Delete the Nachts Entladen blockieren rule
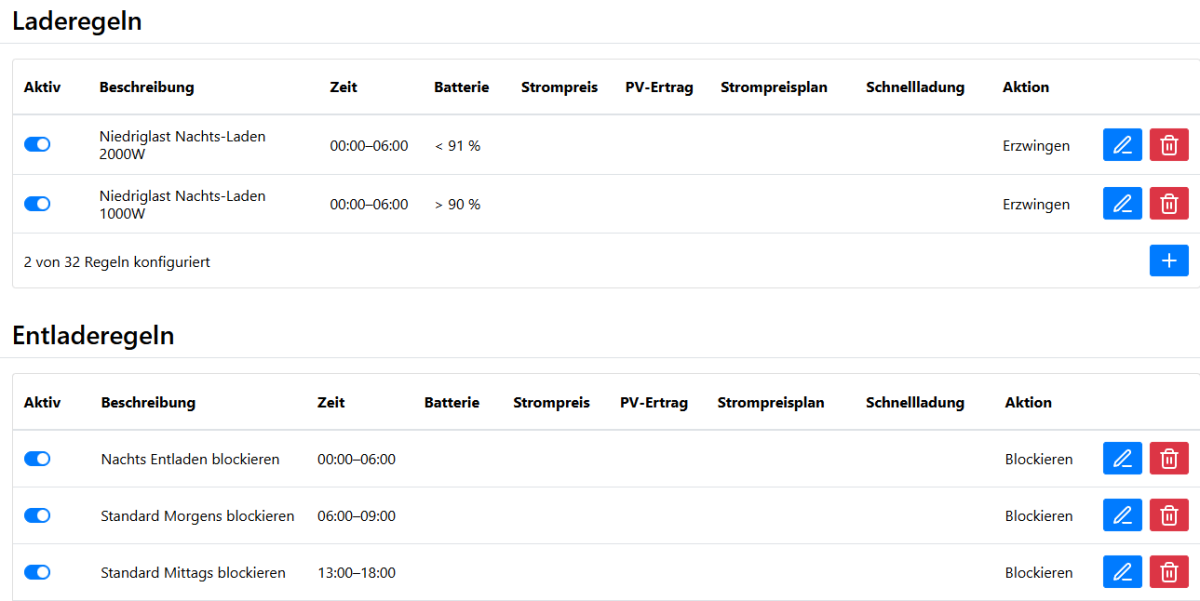The image size is (1200, 601). click(1169, 459)
